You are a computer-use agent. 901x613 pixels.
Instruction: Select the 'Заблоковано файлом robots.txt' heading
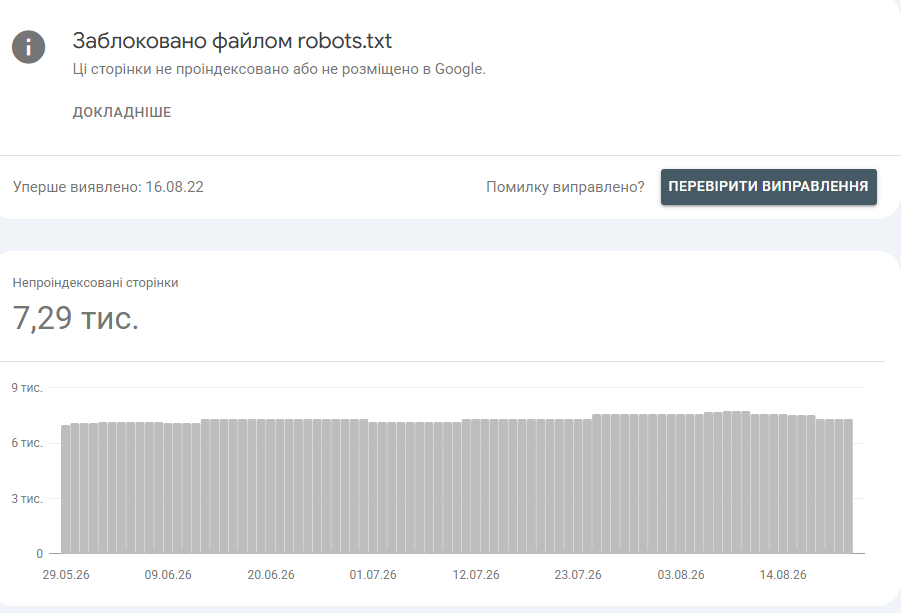(232, 41)
